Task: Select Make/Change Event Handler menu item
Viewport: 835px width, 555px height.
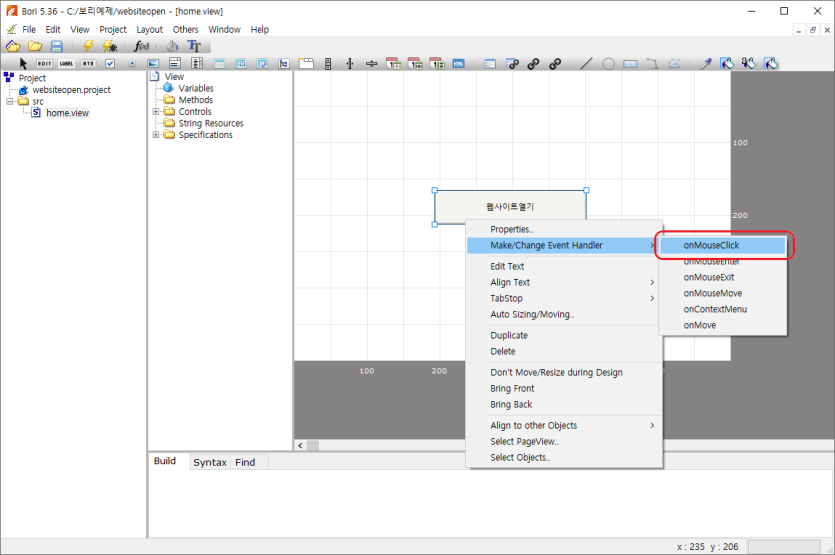Action: click(564, 245)
